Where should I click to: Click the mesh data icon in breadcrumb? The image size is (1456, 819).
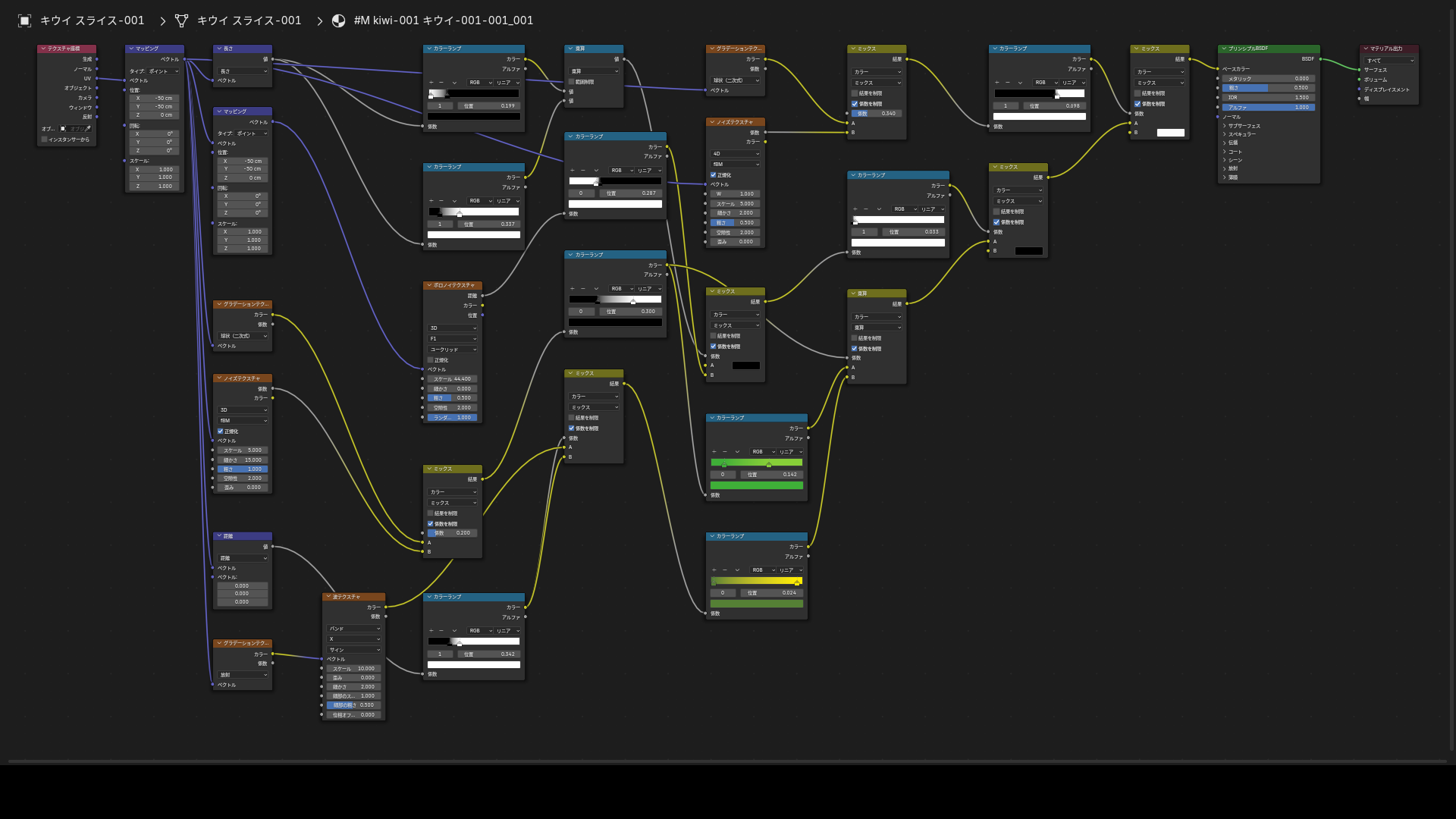[181, 20]
